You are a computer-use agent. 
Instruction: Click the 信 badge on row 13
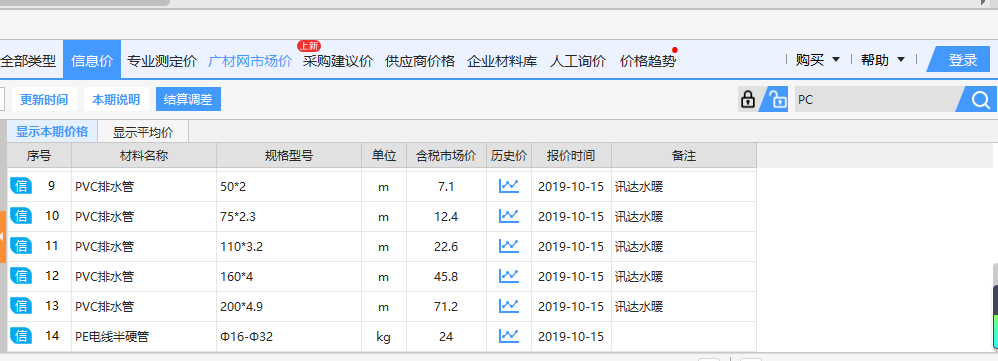21,306
